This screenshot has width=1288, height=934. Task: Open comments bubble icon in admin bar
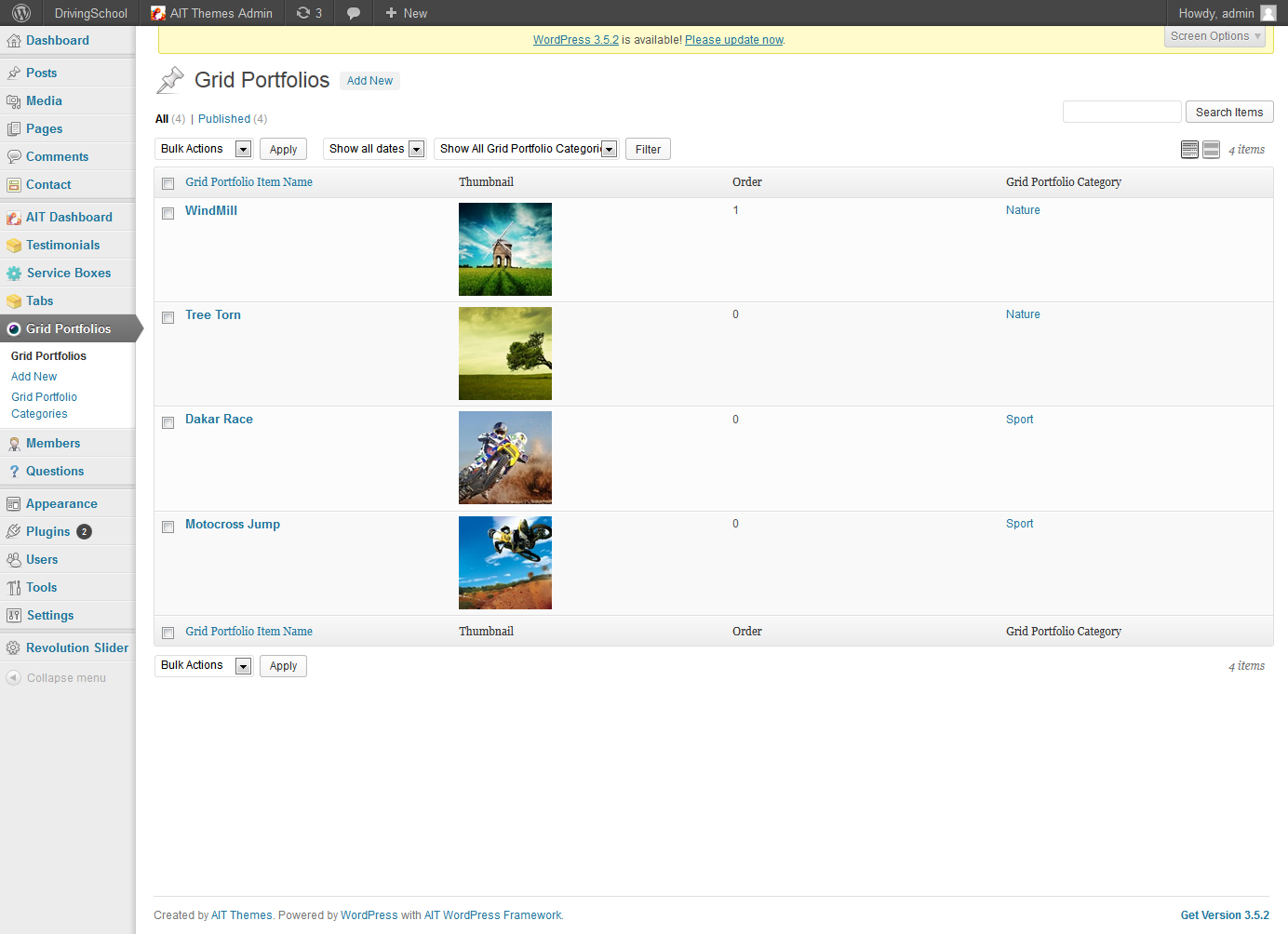click(354, 13)
